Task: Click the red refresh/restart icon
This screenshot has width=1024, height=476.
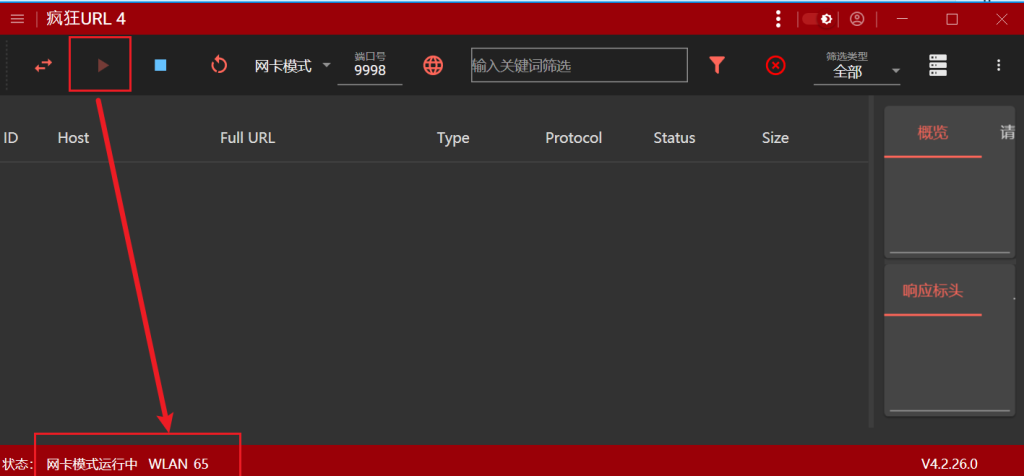Action: (219, 65)
